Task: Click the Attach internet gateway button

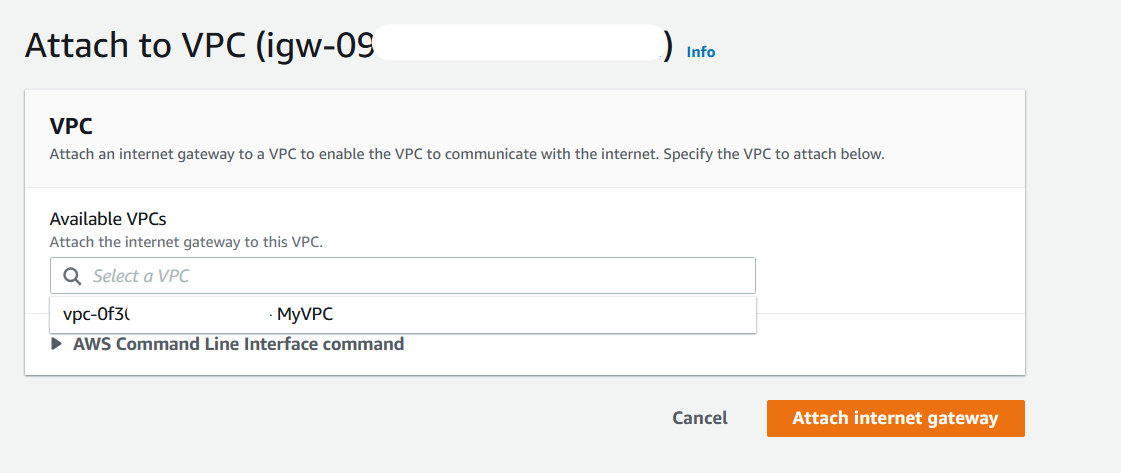Action: point(895,418)
